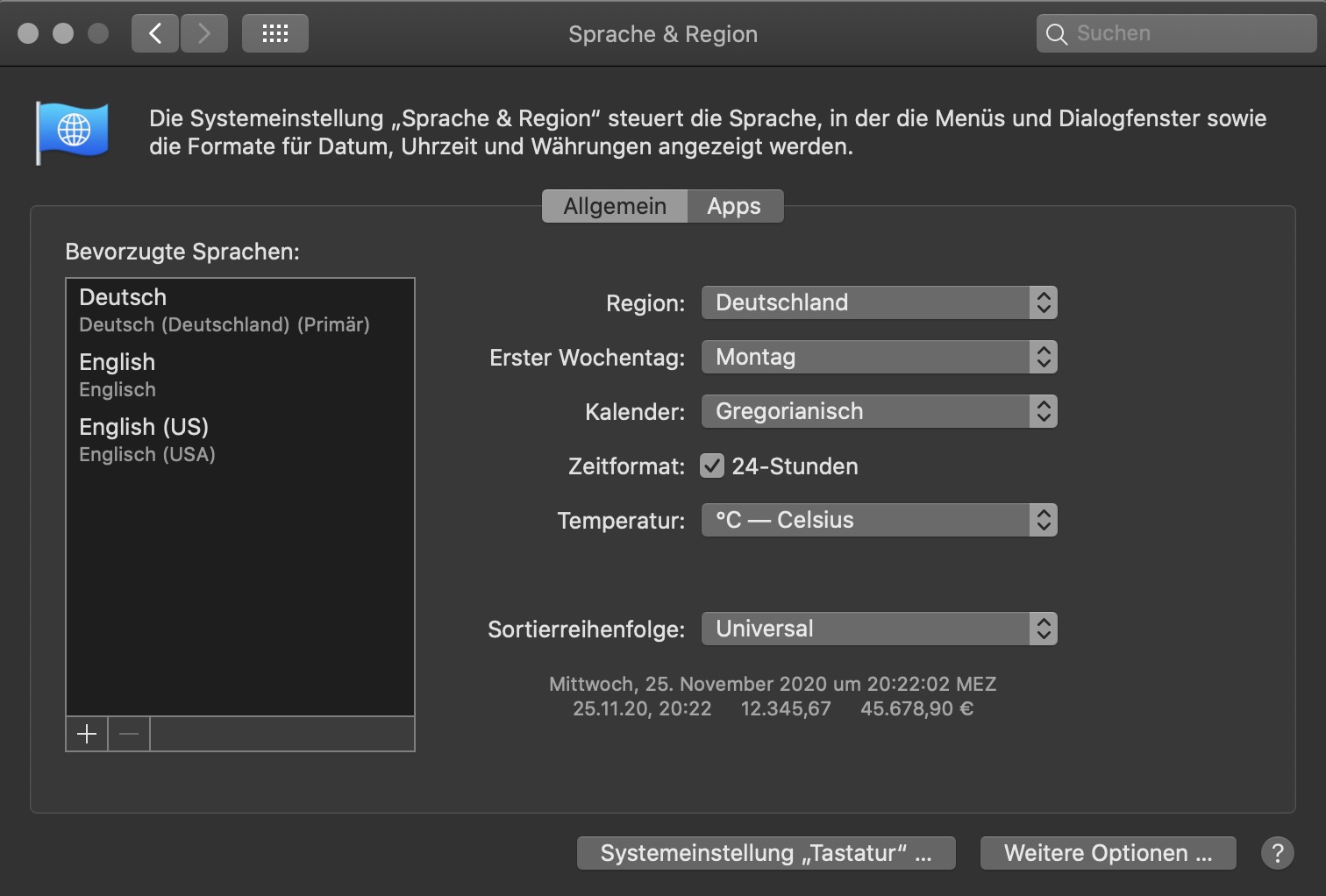The image size is (1326, 896).
Task: Open Systemeinstellung „Tastatur" button
Action: [766, 853]
